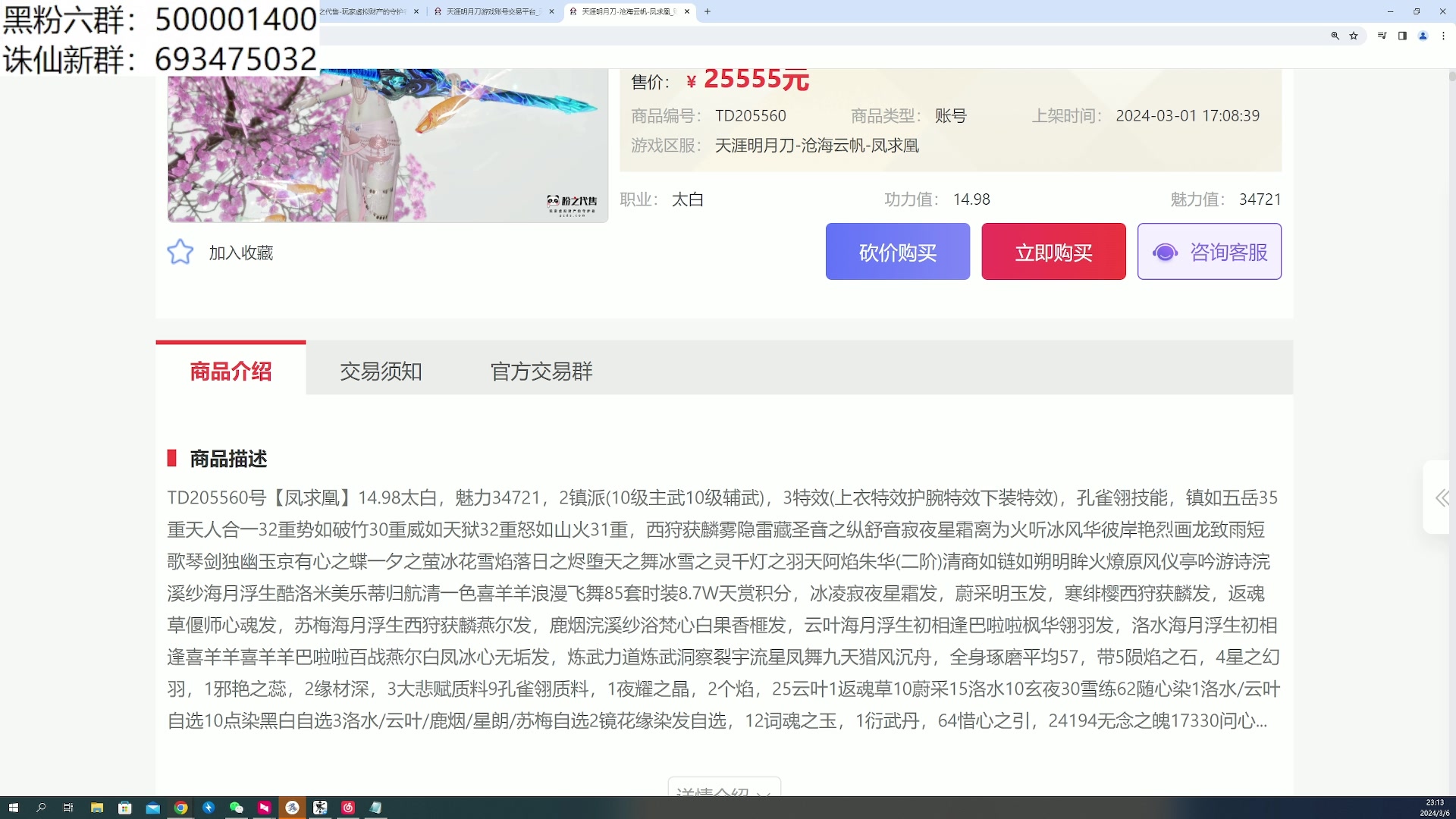Open Windows Task View icon

67,808
